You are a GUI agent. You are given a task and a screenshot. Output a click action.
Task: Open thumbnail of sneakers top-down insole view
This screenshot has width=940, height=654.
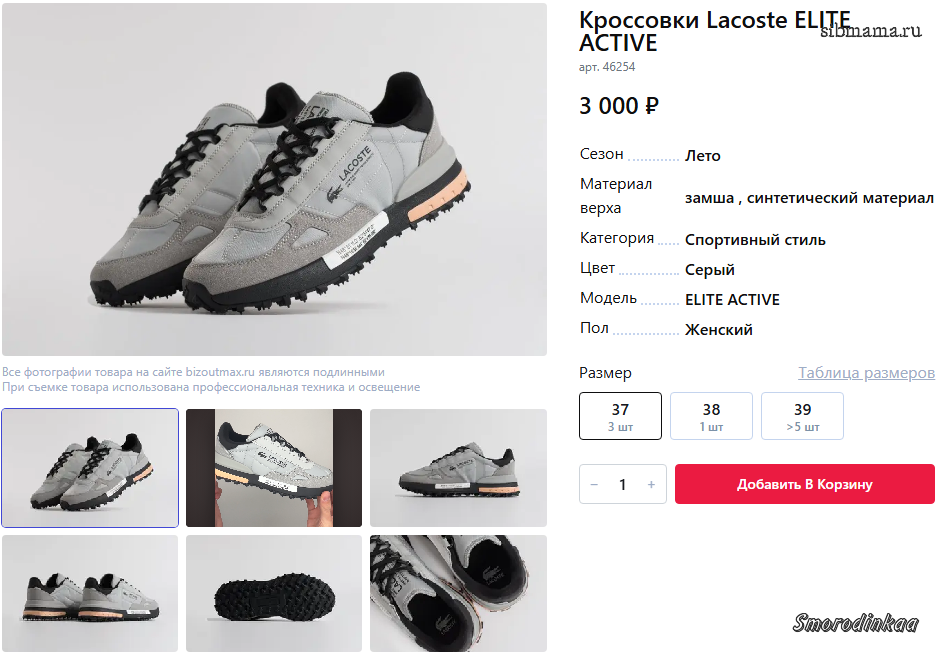458,594
